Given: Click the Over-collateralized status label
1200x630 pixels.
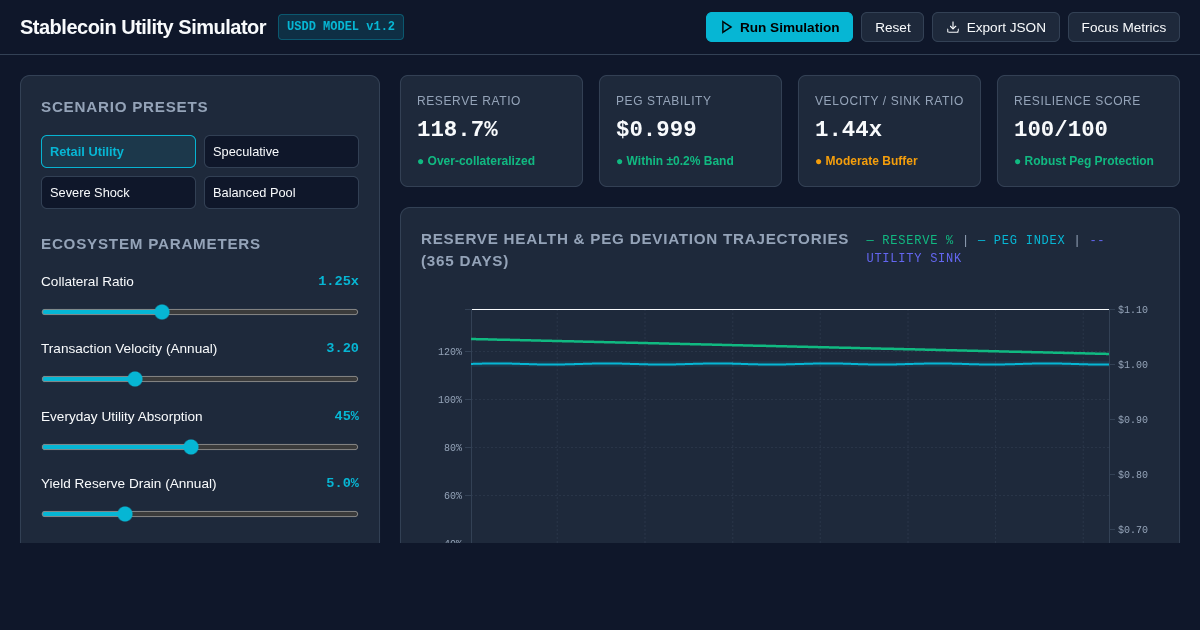Looking at the screenshot, I should pyautogui.click(x=476, y=161).
